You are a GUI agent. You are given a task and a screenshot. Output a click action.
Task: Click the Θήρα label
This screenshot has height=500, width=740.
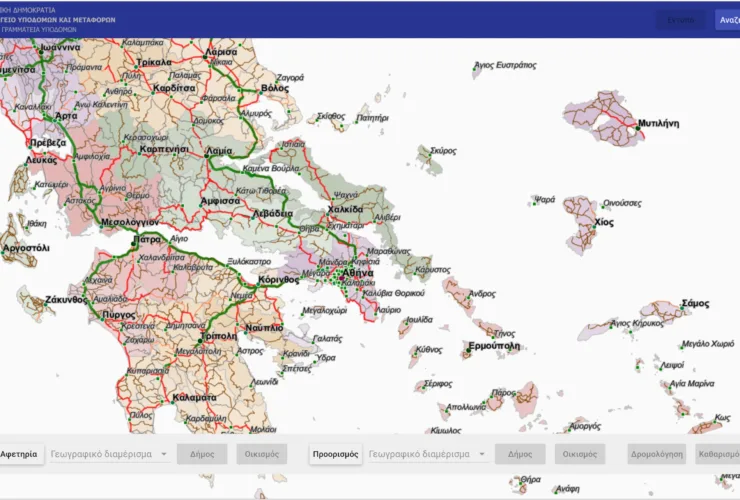pos(531,480)
